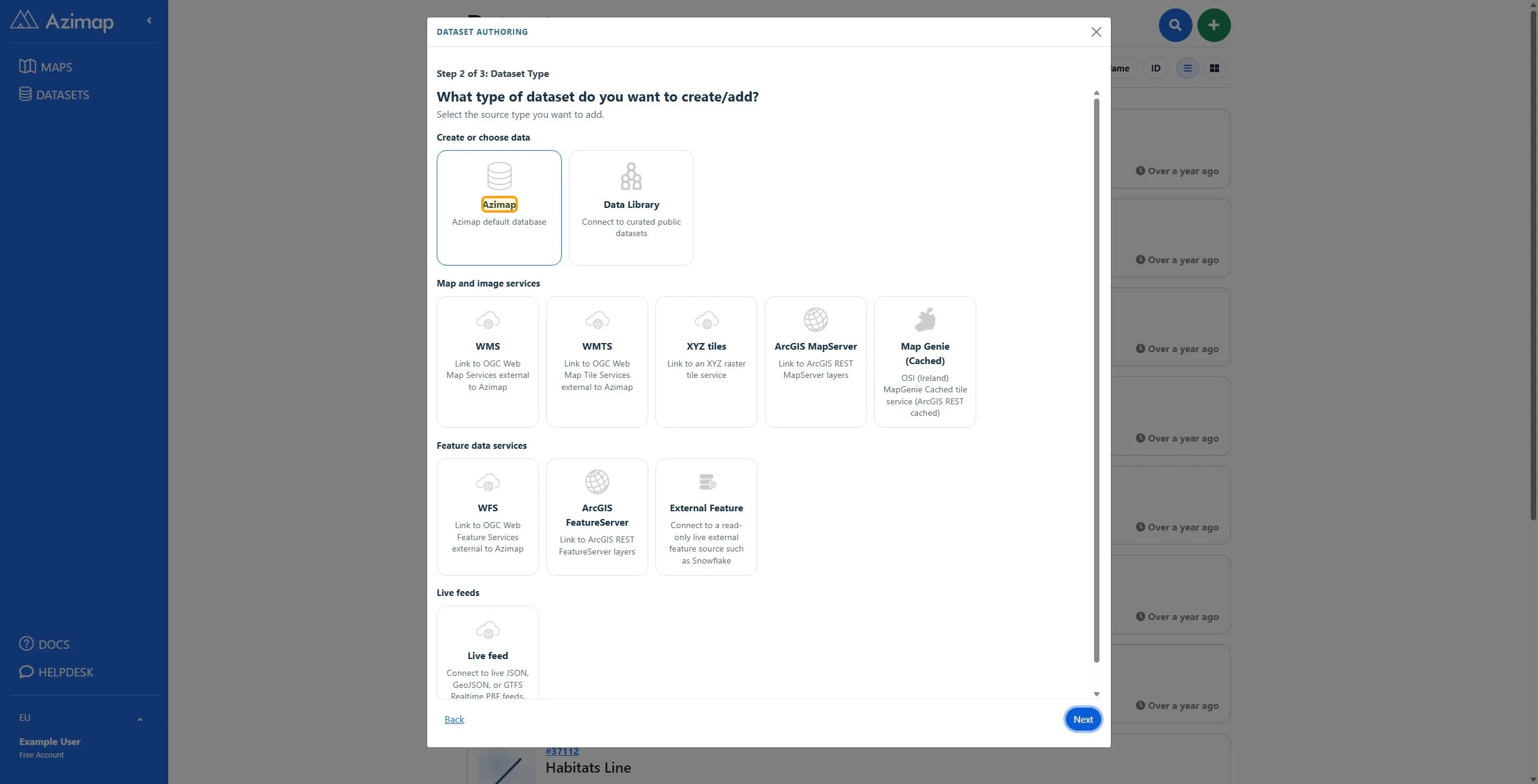Click the Live feed card title
Viewport: 1538px width, 784px height.
(x=488, y=656)
